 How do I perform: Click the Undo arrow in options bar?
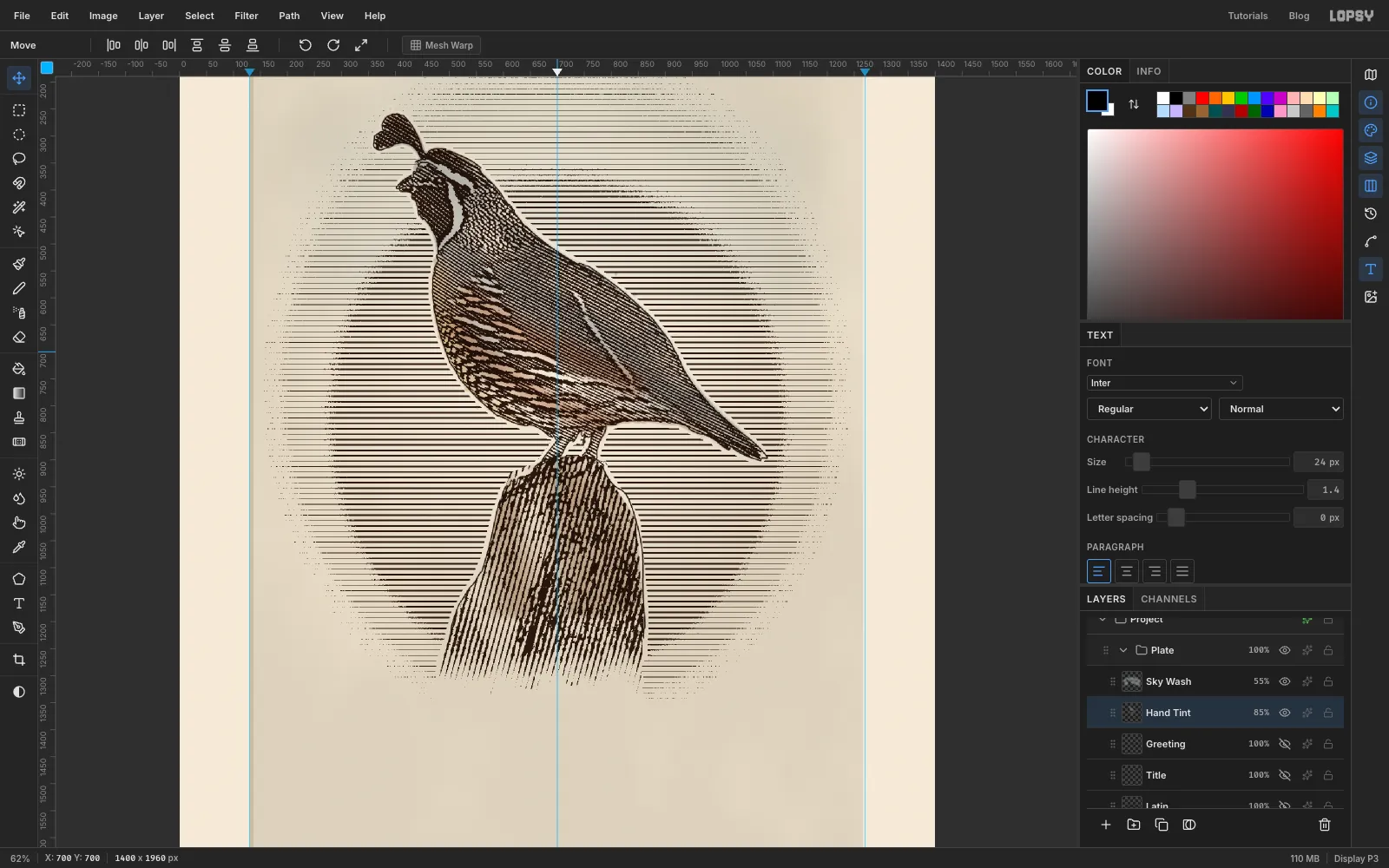(305, 45)
